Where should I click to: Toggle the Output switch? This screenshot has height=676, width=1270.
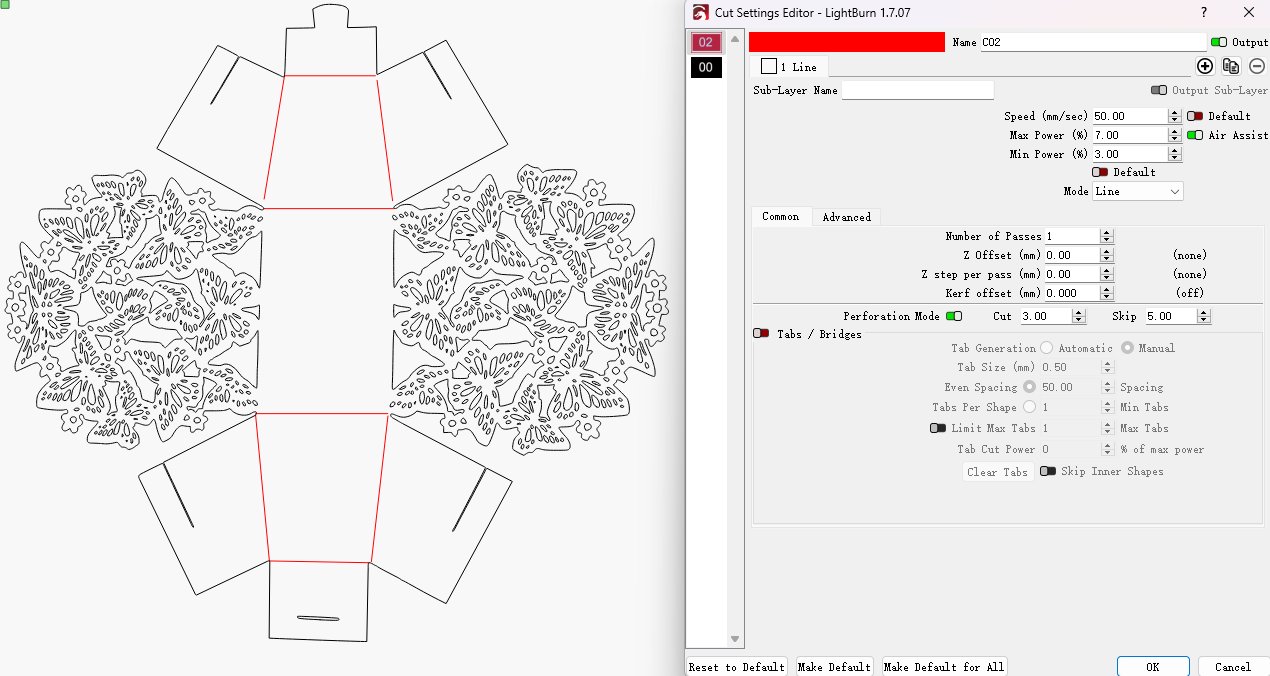point(1219,42)
